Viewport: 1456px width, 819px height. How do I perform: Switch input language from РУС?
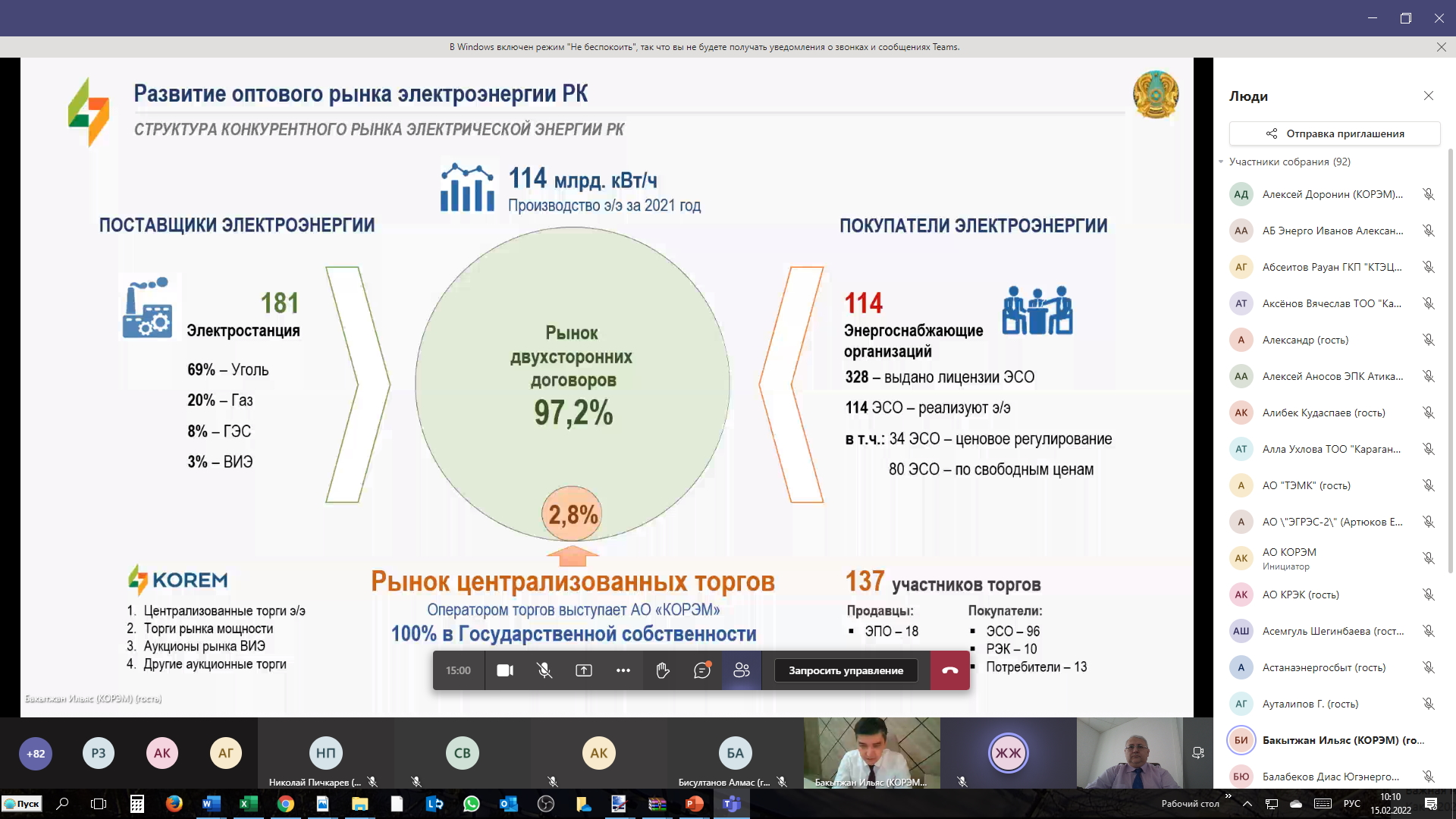1352,803
